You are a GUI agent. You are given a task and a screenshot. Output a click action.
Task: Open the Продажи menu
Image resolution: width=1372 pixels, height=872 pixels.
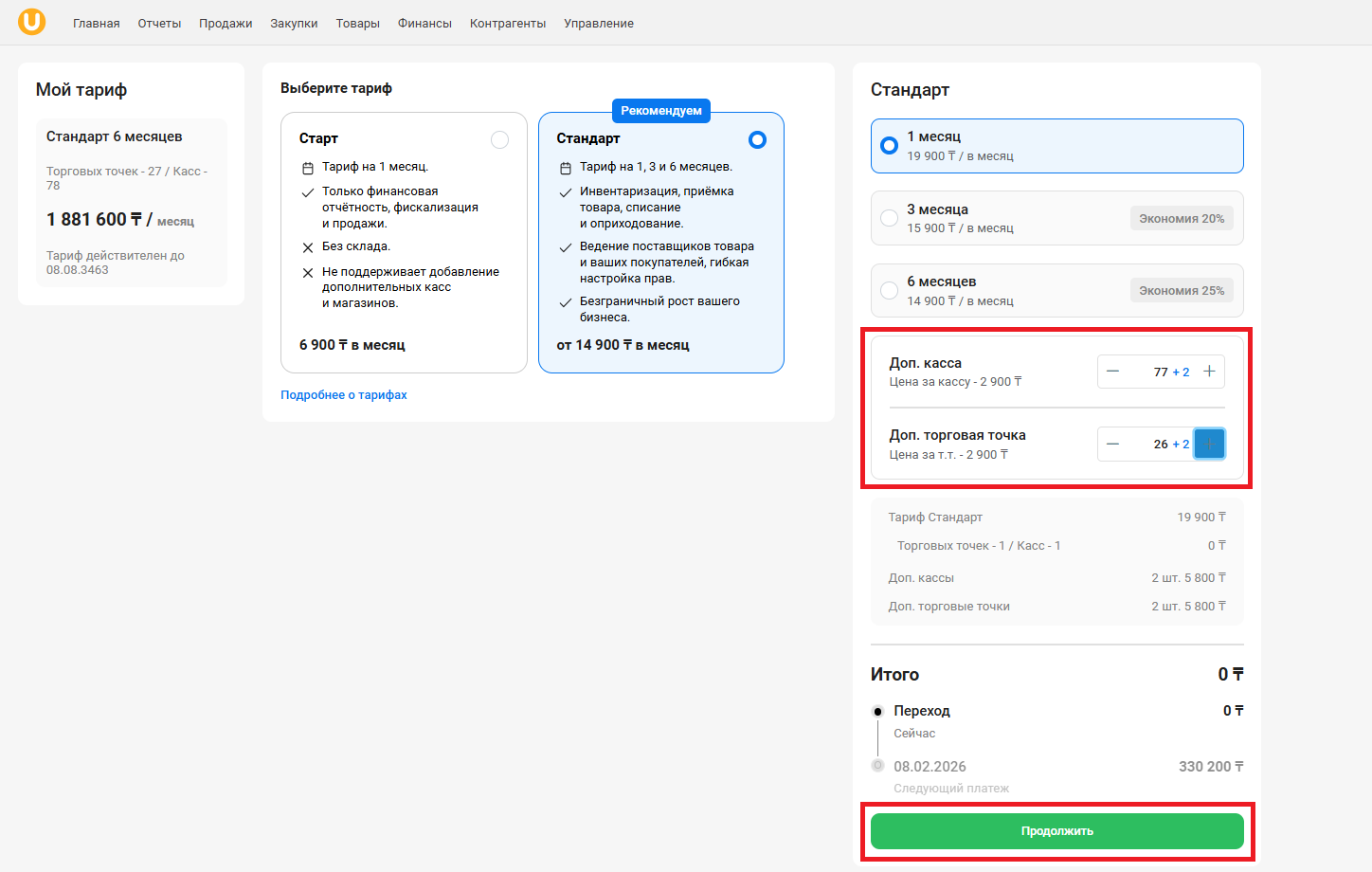tap(226, 24)
